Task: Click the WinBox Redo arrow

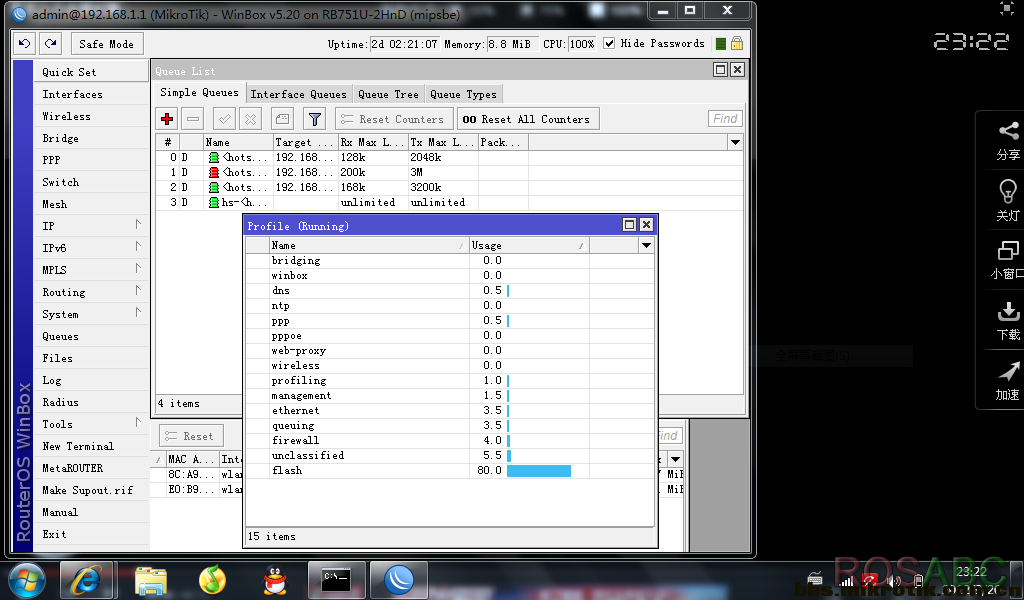Action: (x=51, y=44)
